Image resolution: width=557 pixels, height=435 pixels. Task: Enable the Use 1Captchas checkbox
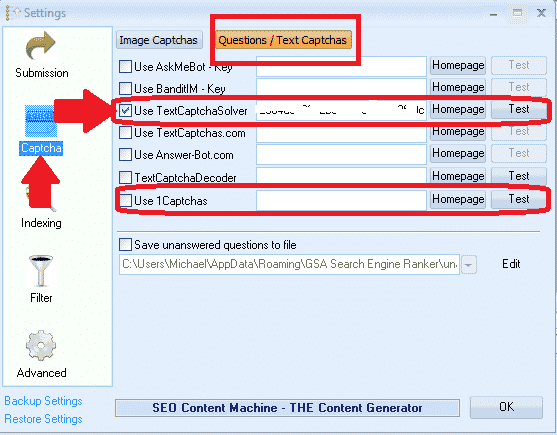click(125, 200)
